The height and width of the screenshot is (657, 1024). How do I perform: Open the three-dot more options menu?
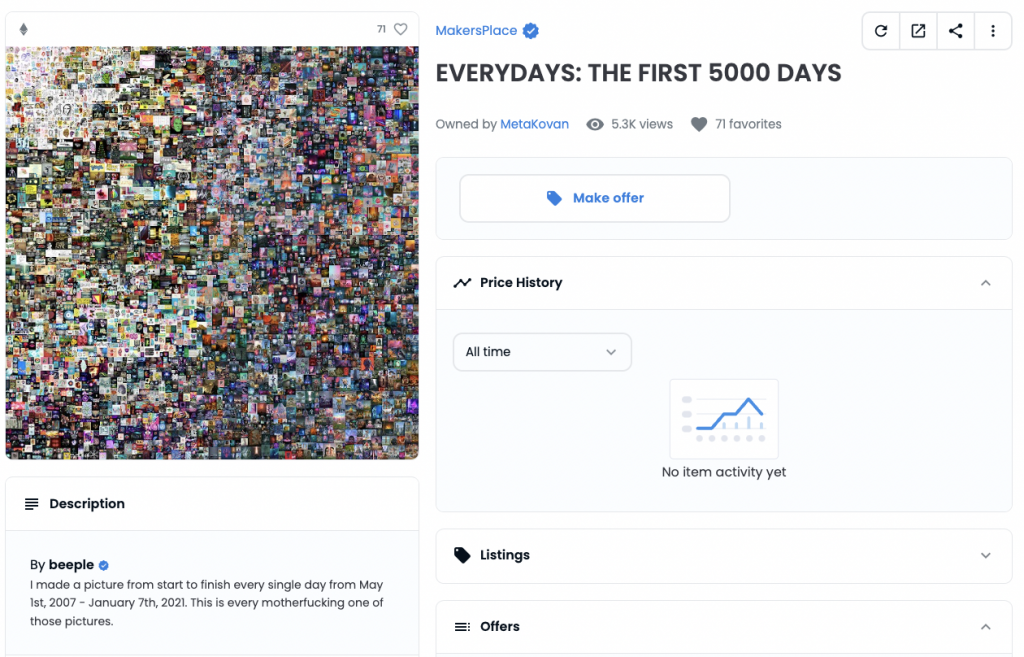point(993,31)
